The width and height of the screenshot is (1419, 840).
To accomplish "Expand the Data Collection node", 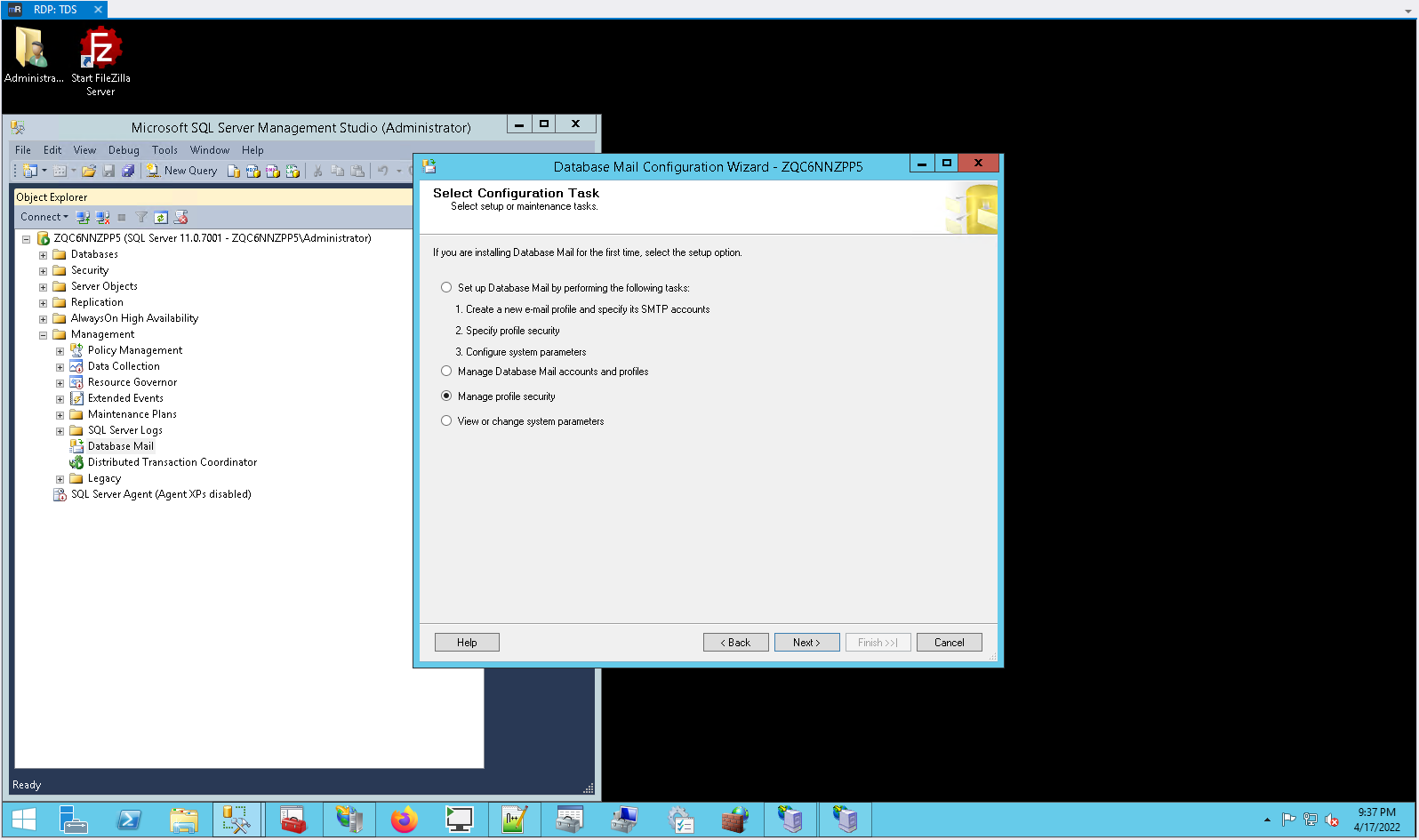I will coord(60,367).
